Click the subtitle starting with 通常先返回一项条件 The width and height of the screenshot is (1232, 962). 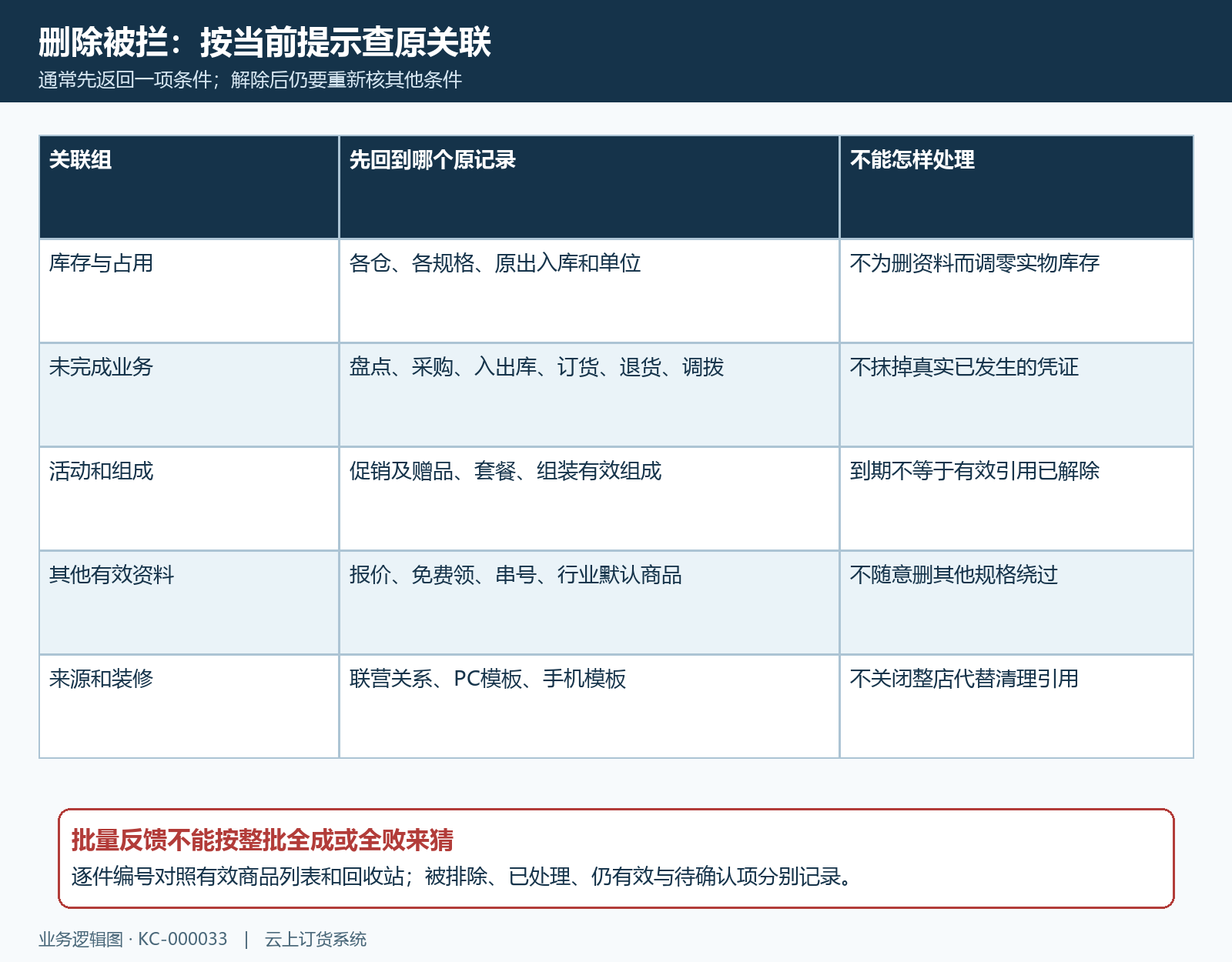coord(250,80)
